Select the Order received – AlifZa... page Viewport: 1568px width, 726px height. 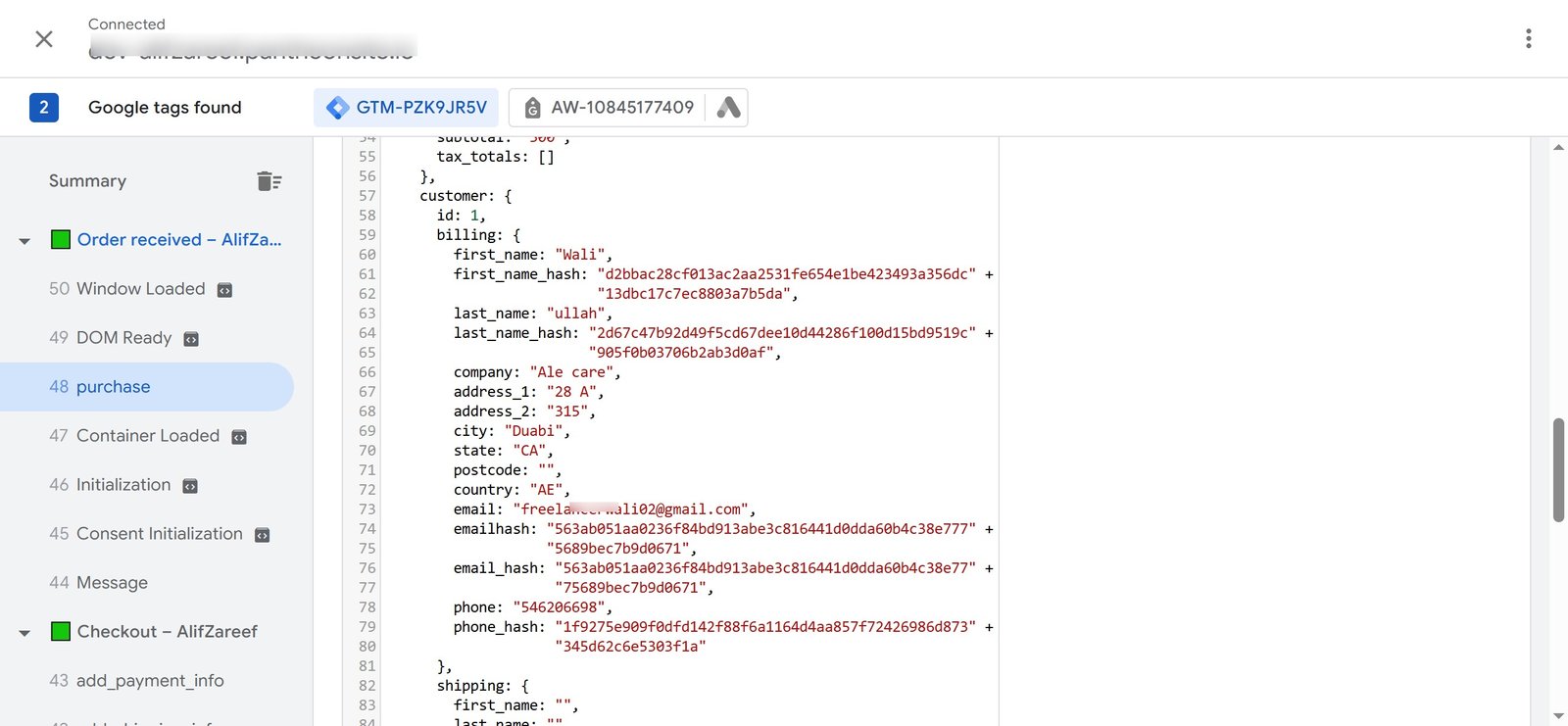pyautogui.click(x=179, y=240)
